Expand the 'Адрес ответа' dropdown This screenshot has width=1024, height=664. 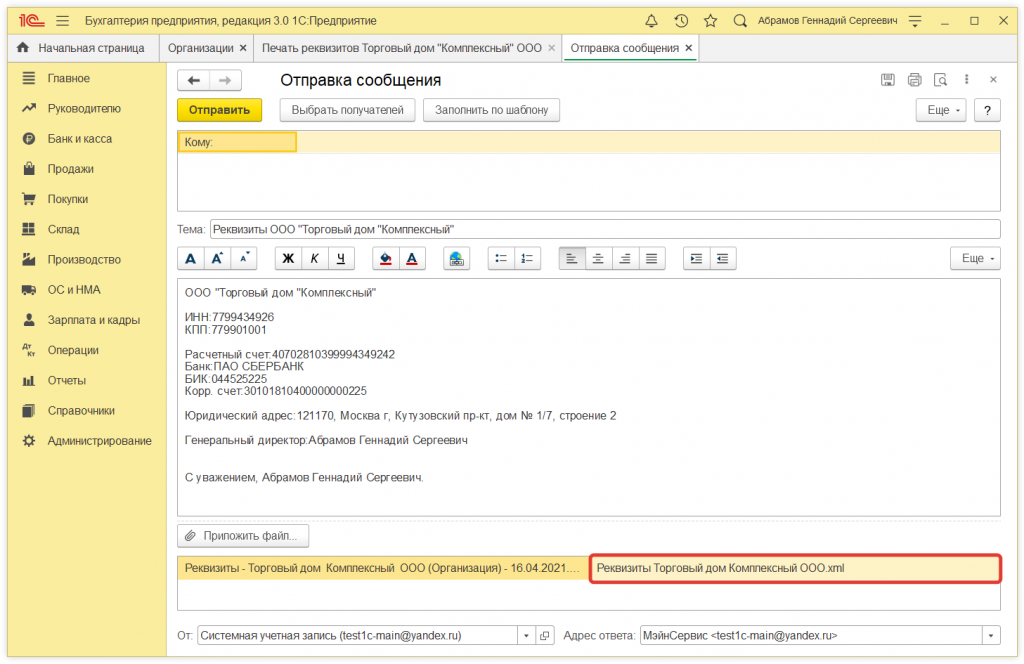[991, 635]
